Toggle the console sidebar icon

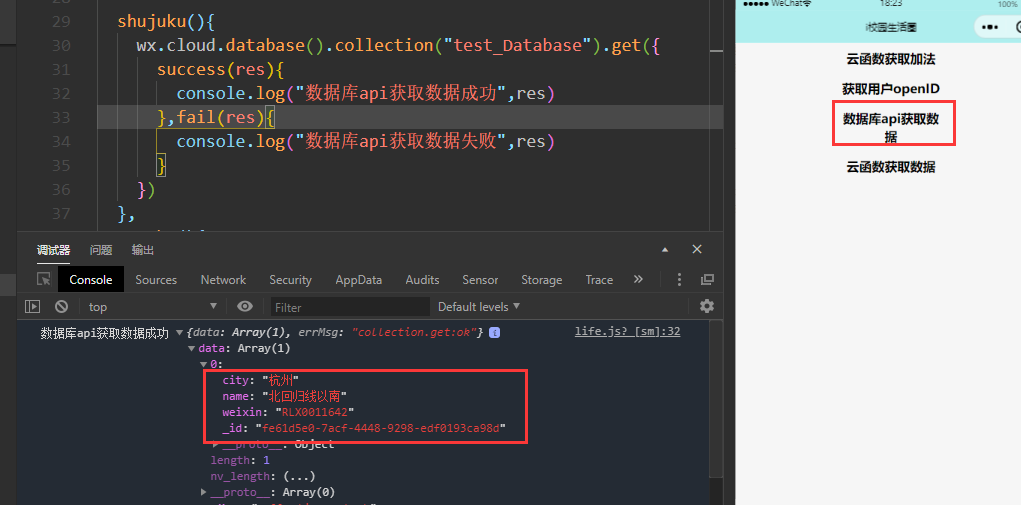point(33,307)
